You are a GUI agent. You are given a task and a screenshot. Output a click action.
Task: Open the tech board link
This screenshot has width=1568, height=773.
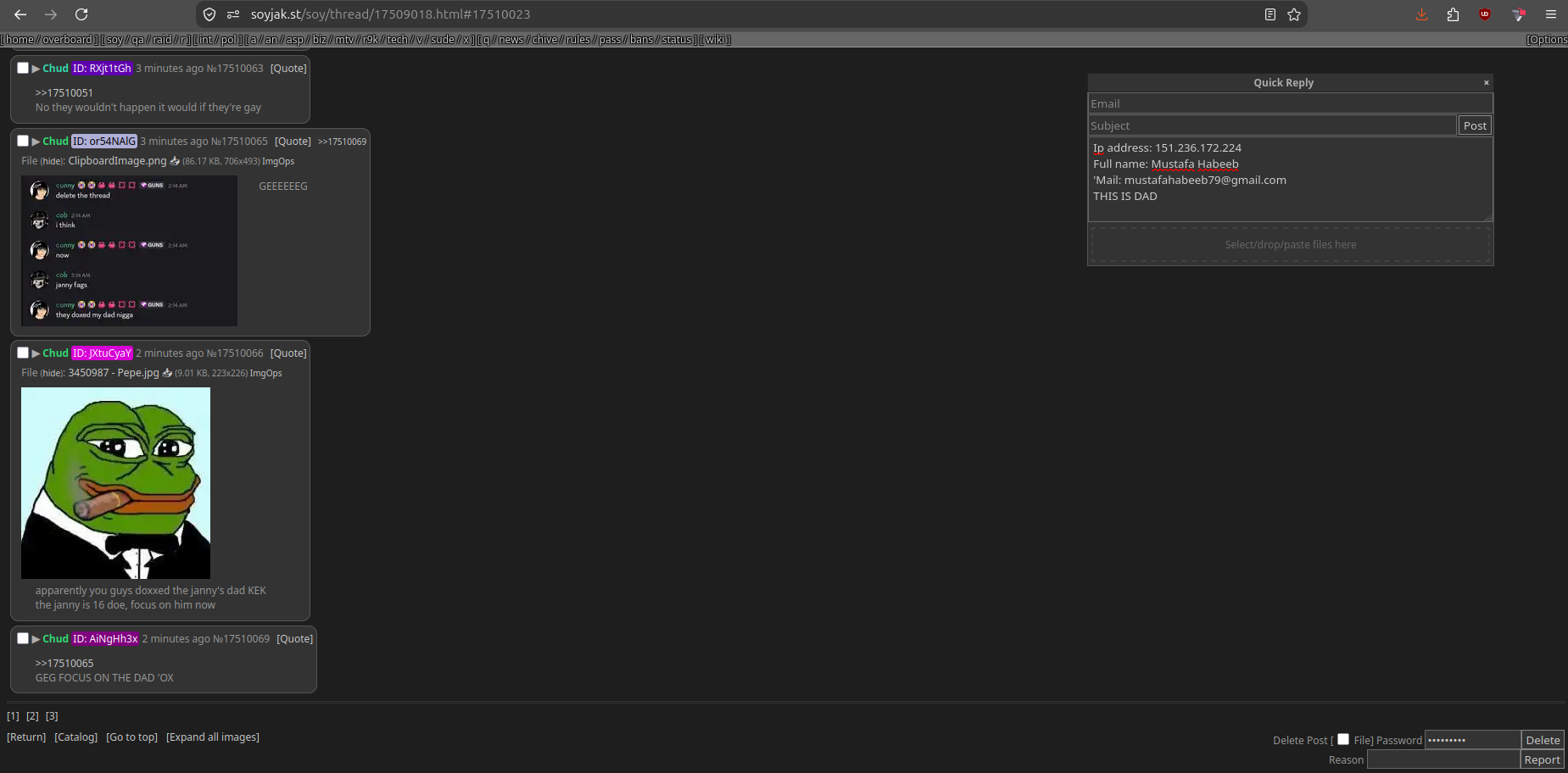click(x=398, y=40)
